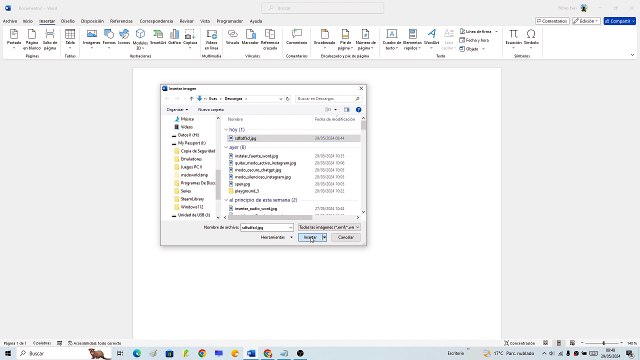Open the Línea de firma dropdown
The width and height of the screenshot is (640, 360).
496,31
